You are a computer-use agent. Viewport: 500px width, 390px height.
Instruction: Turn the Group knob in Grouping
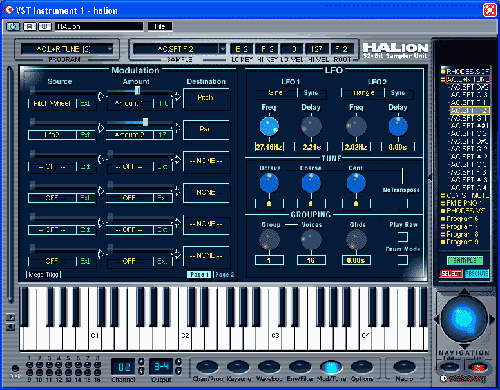point(269,239)
